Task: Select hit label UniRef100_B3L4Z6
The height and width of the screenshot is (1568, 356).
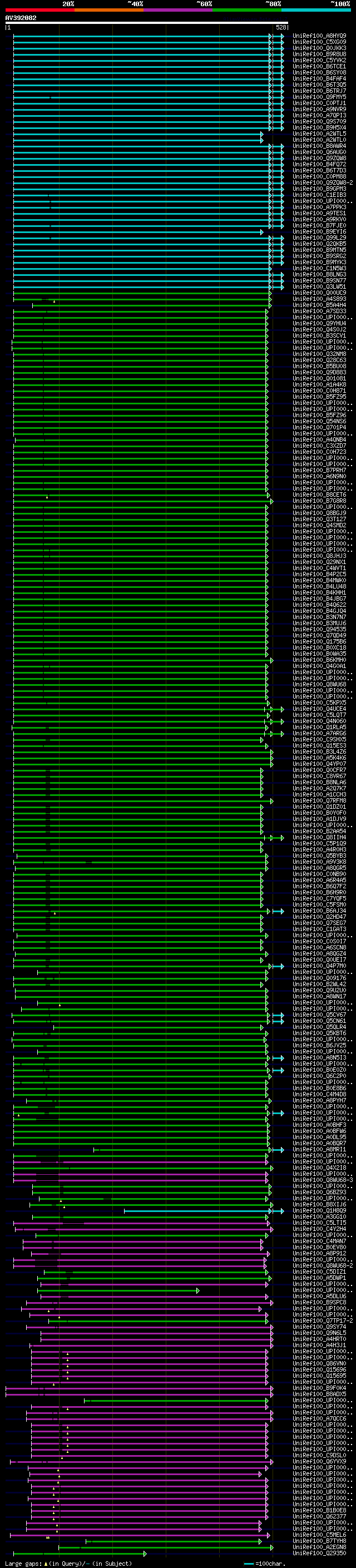Action: (319, 752)
